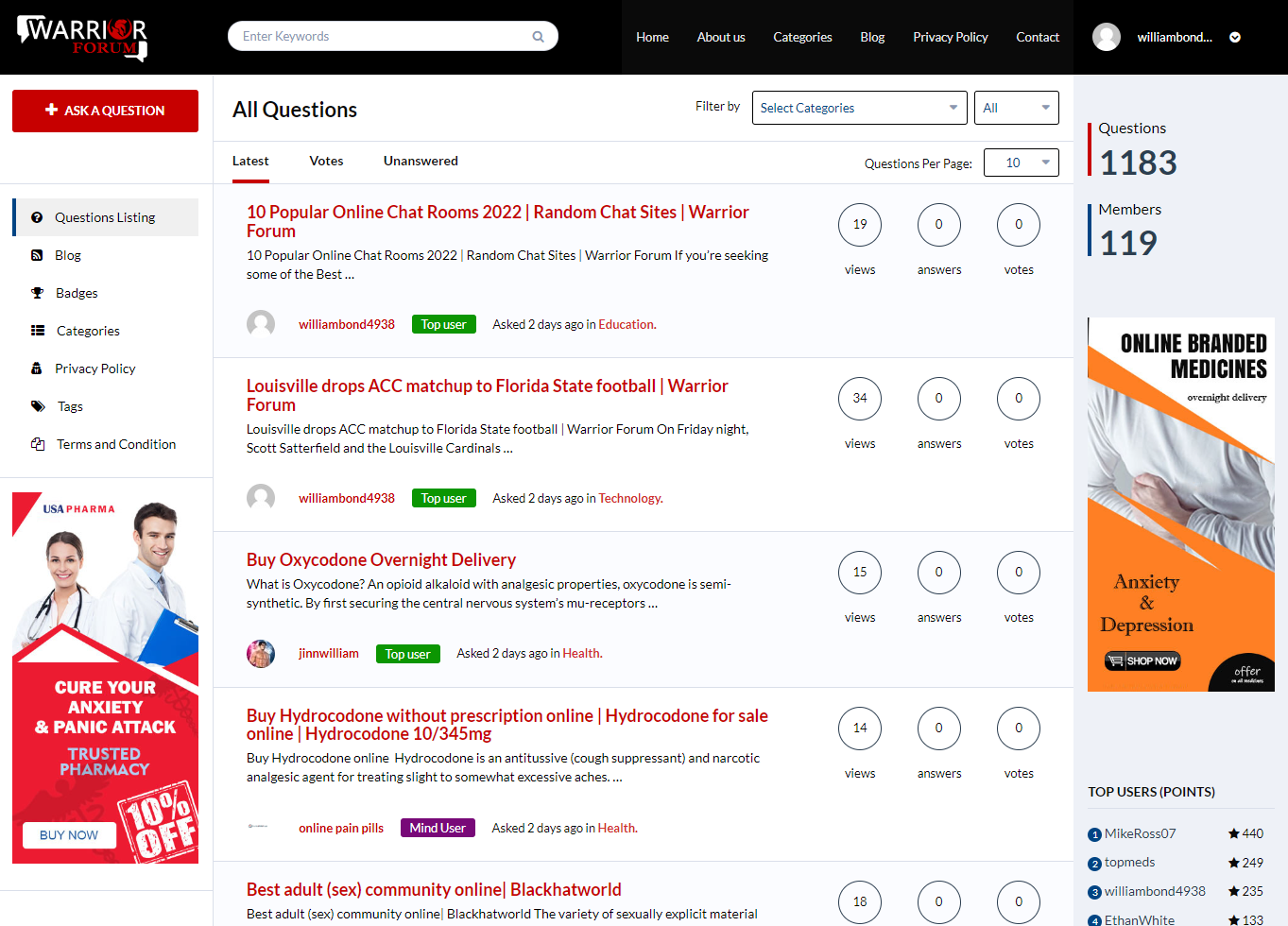This screenshot has height=926, width=1288.
Task: Open the user account dropdown arrow
Action: pyautogui.click(x=1234, y=38)
